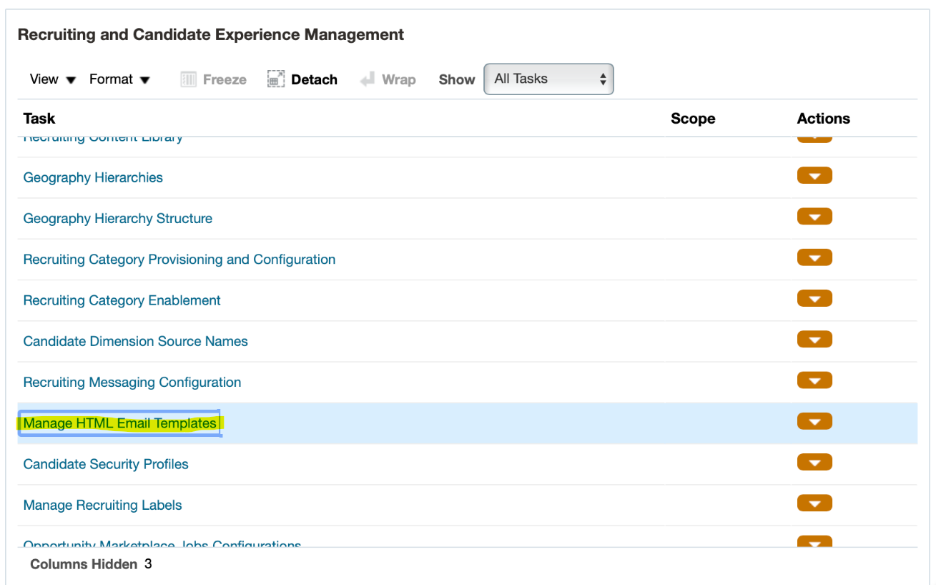
Task: Open Recruiting Category Provisioning and Configuration
Action: pyautogui.click(x=179, y=259)
